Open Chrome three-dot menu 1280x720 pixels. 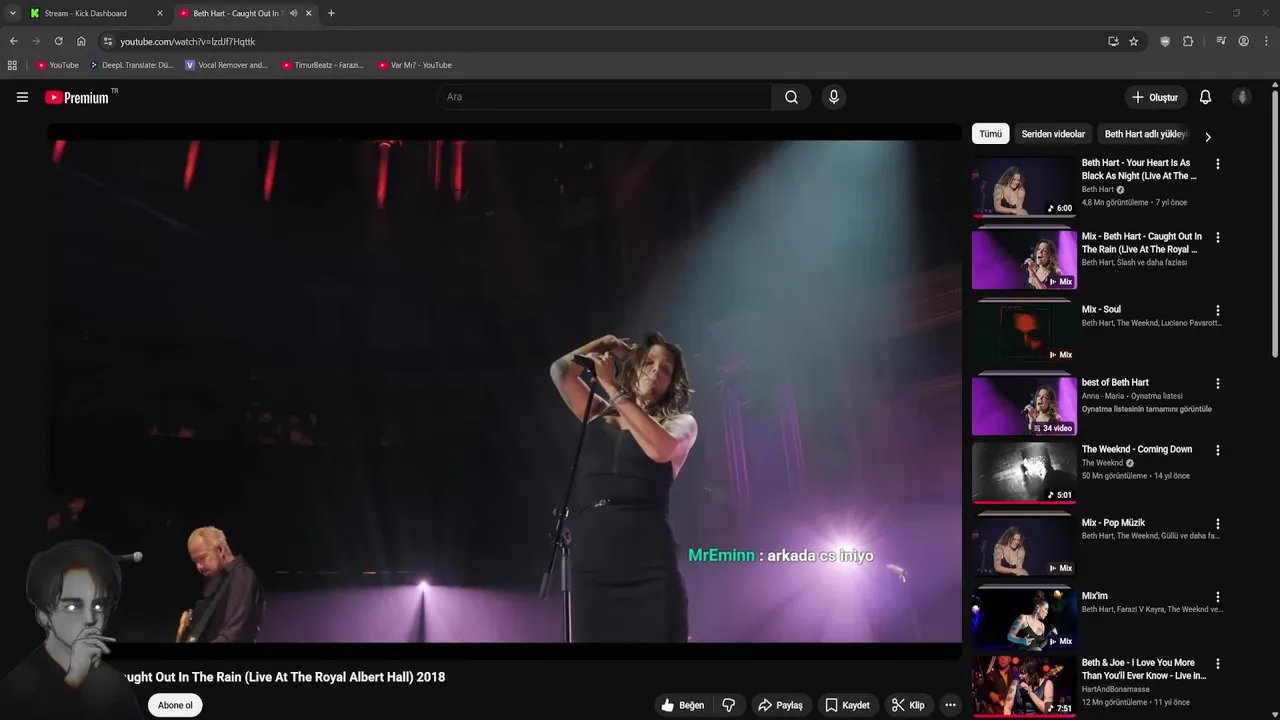tap(1266, 41)
